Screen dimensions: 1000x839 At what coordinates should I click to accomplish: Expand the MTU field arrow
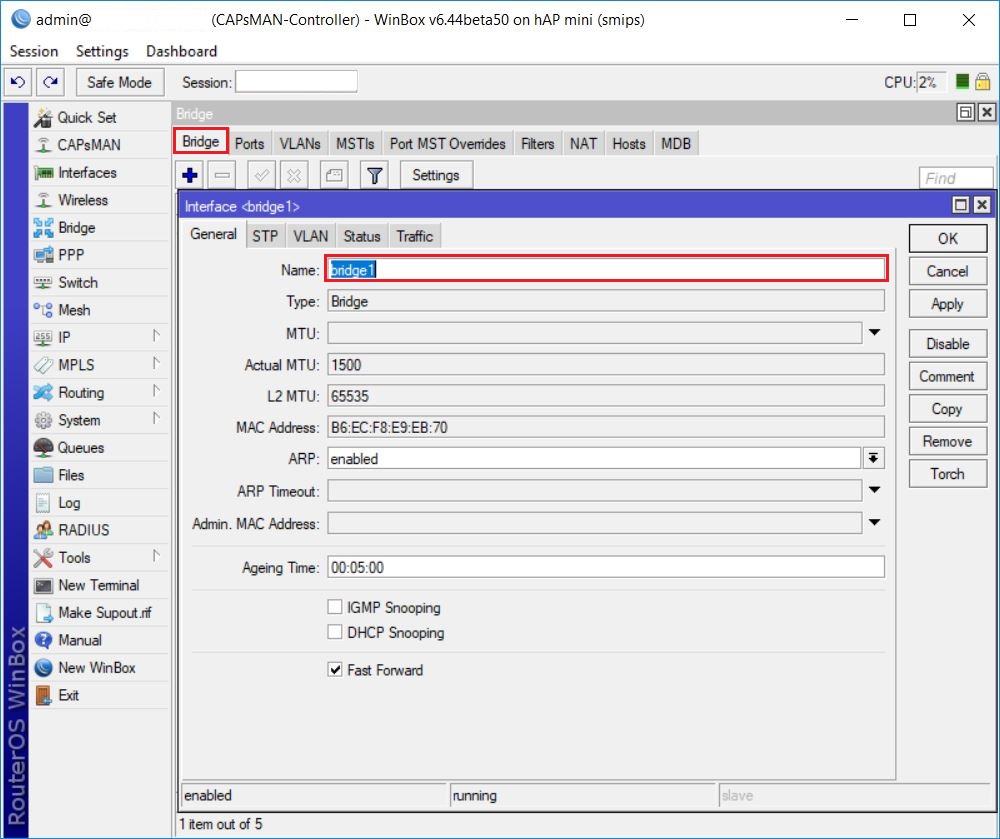874,333
